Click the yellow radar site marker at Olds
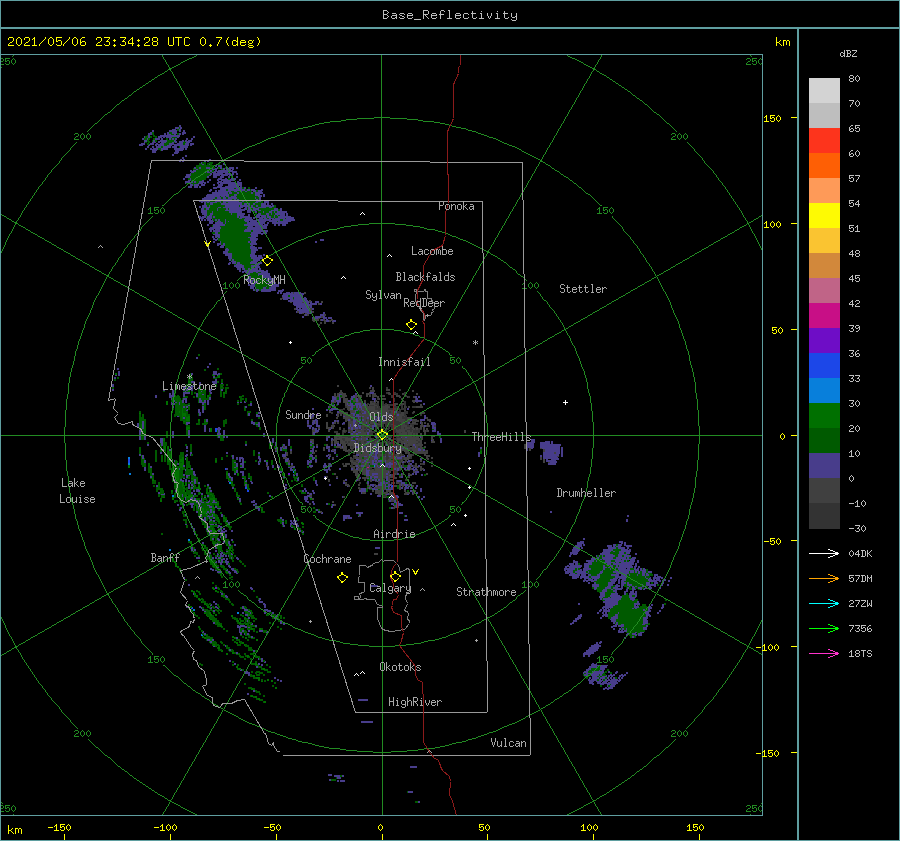 [382, 435]
